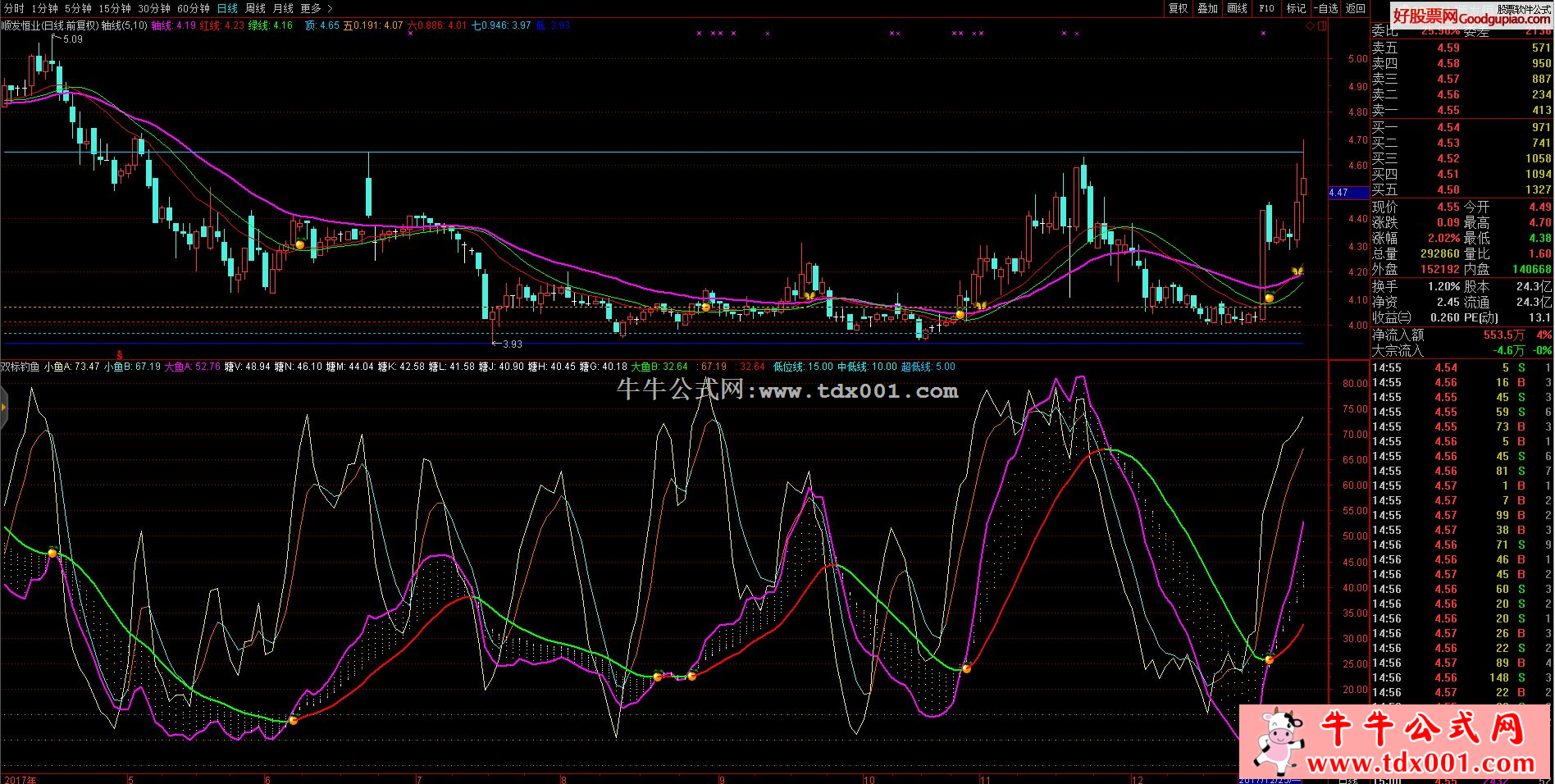The image size is (1555, 784).
Task: Click the yellow butterfly marker near latest candles
Action: pyautogui.click(x=1297, y=270)
